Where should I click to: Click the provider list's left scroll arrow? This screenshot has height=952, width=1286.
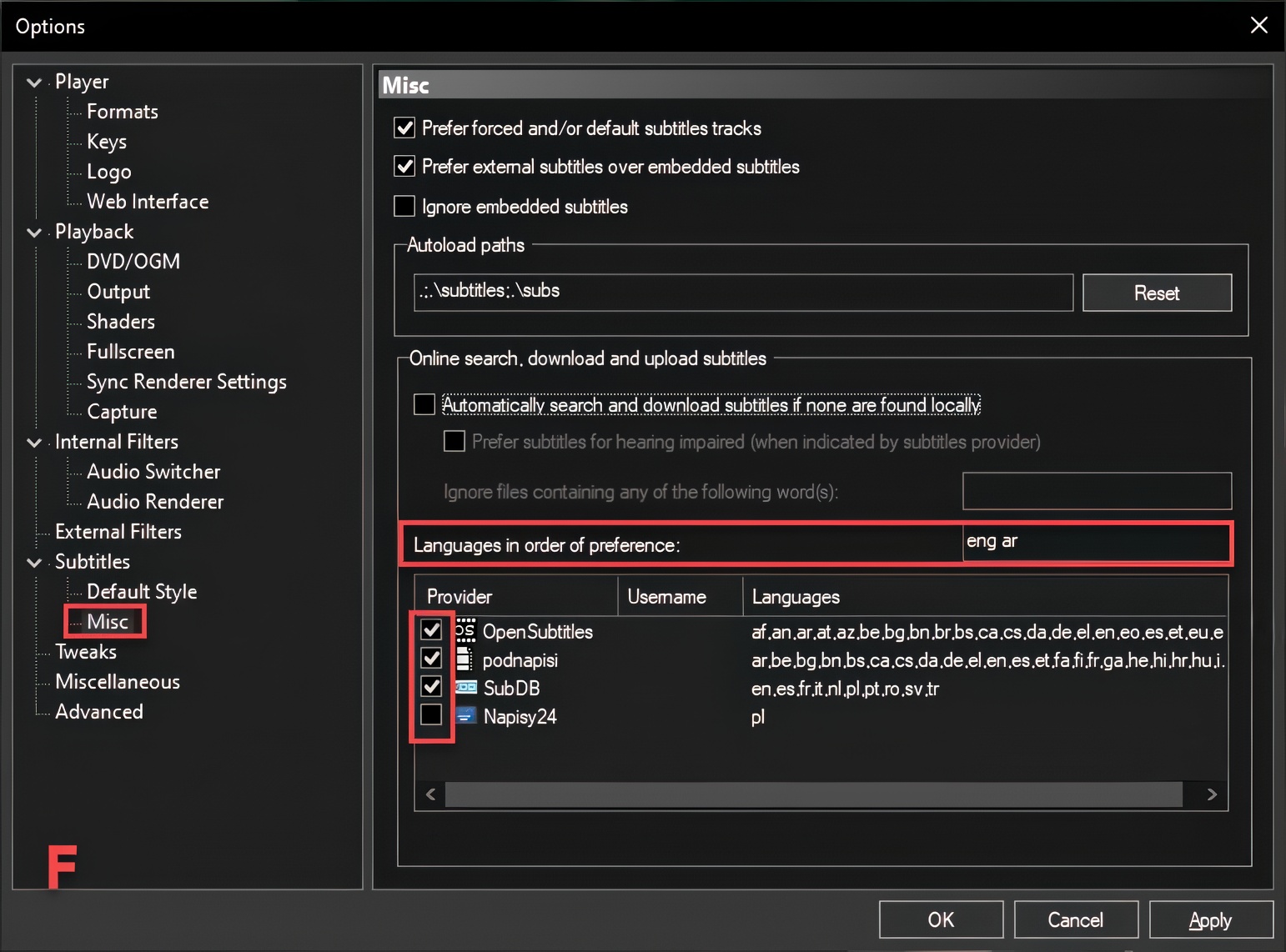coord(430,794)
